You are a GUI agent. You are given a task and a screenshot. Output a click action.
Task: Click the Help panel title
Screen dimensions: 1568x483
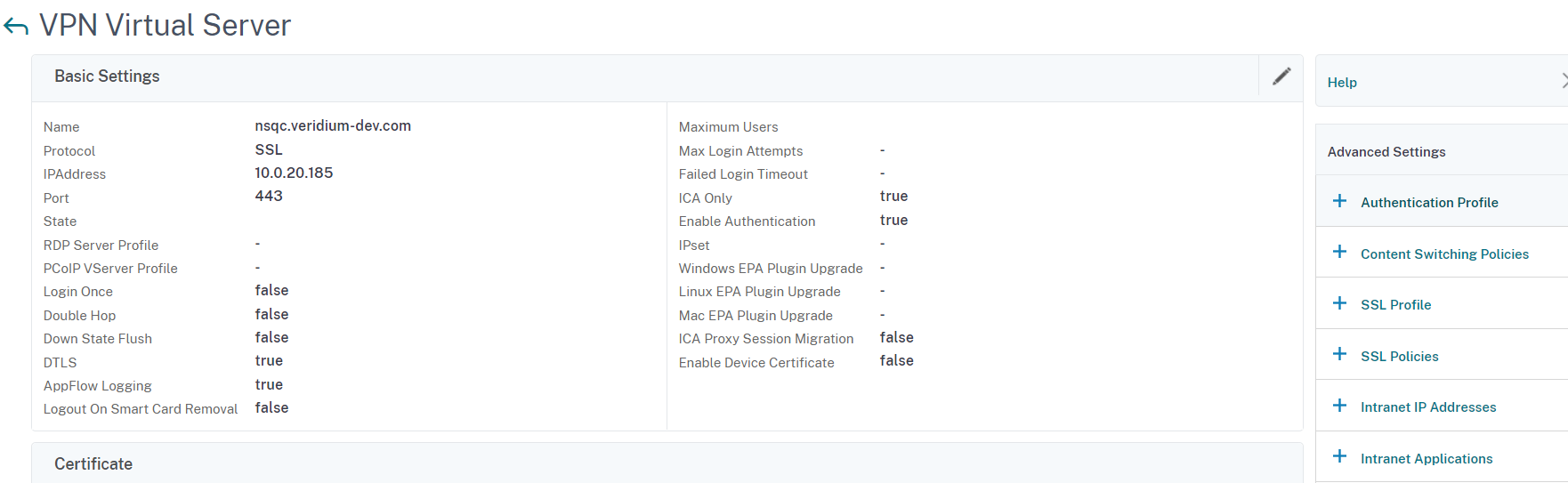(x=1341, y=83)
